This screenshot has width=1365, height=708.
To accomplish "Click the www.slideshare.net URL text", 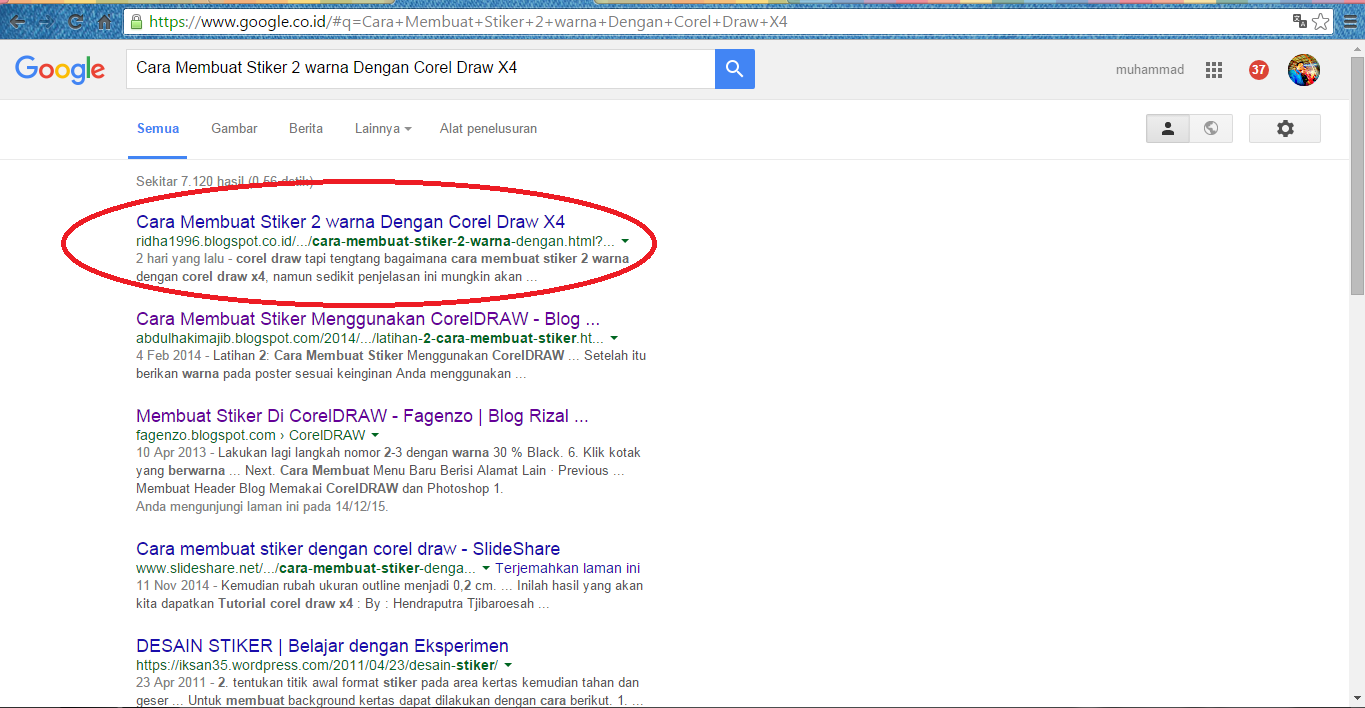I will [306, 568].
